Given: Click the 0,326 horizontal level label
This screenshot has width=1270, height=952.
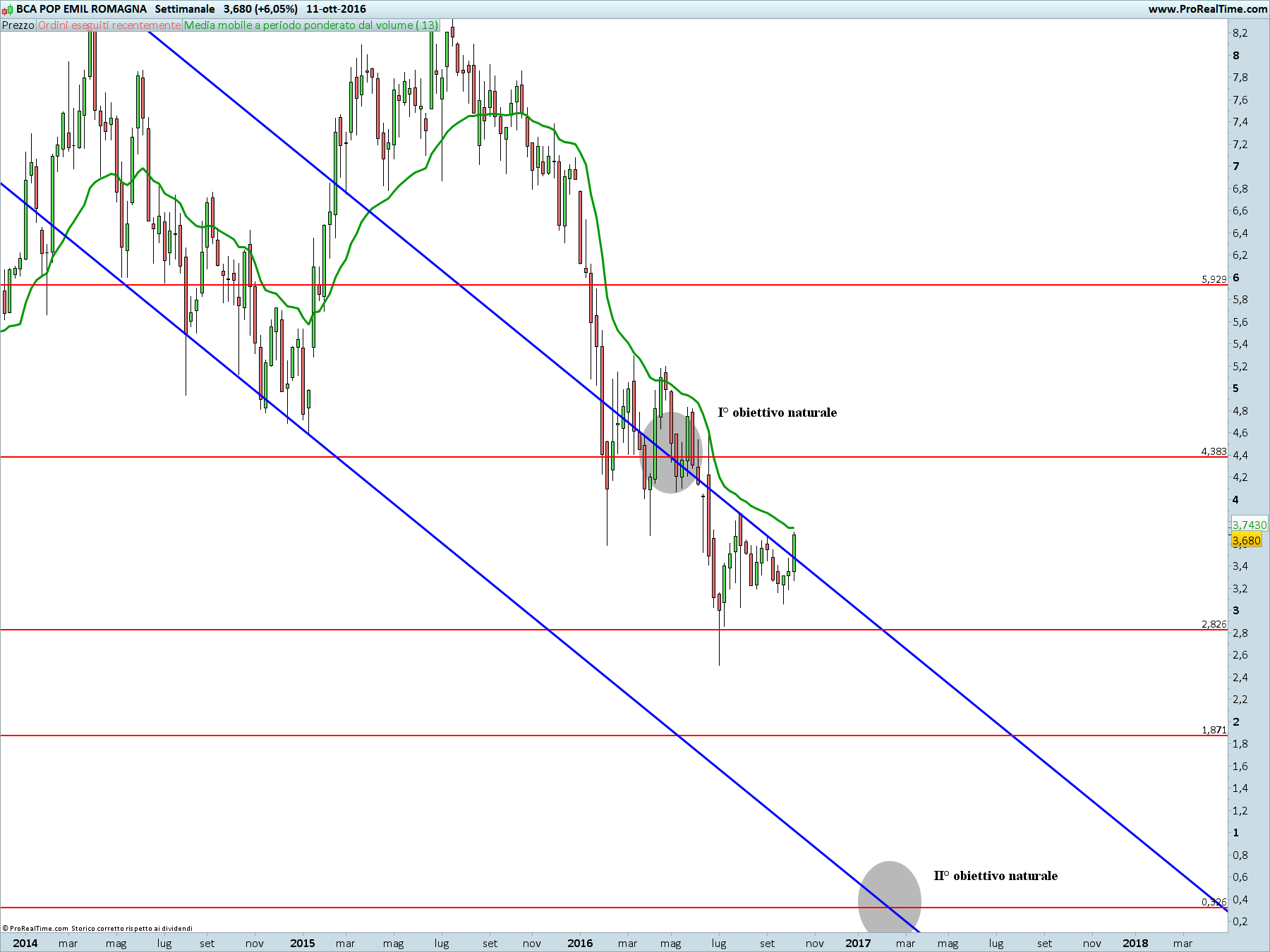Looking at the screenshot, I should click(1214, 902).
